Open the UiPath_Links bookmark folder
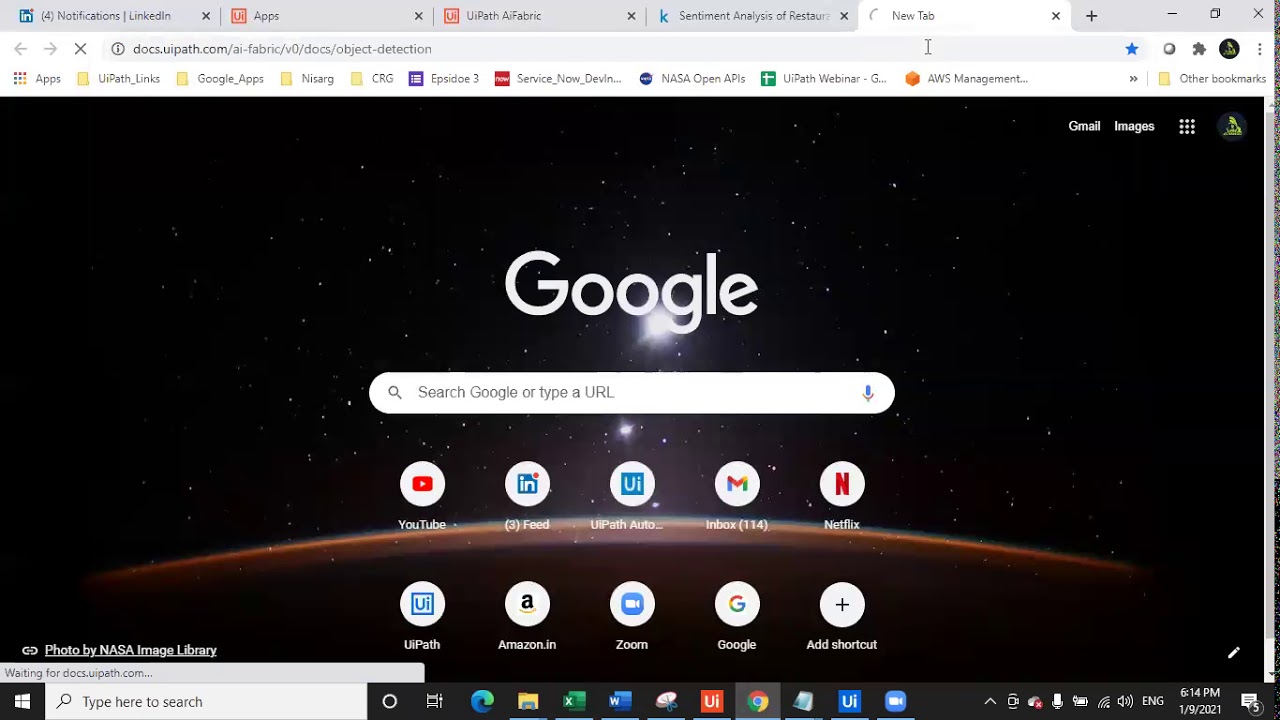Image resolution: width=1280 pixels, height=720 pixels. (118, 79)
